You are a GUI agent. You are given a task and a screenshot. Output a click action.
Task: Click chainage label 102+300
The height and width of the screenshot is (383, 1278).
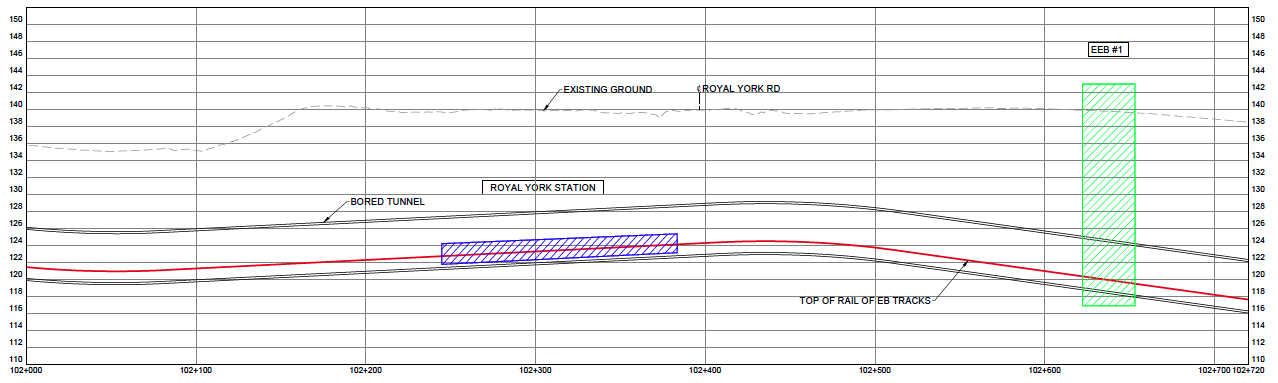click(535, 371)
